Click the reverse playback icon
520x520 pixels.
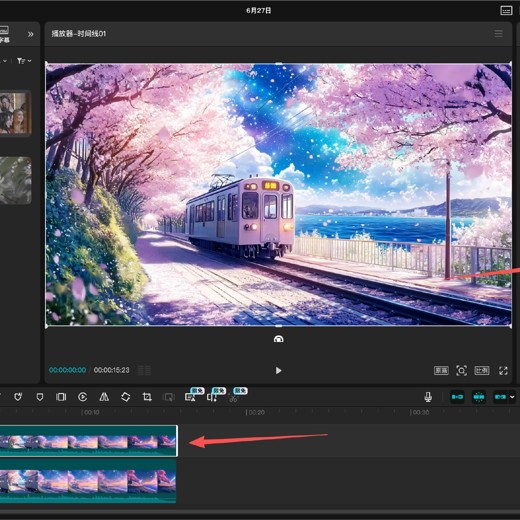tap(82, 397)
